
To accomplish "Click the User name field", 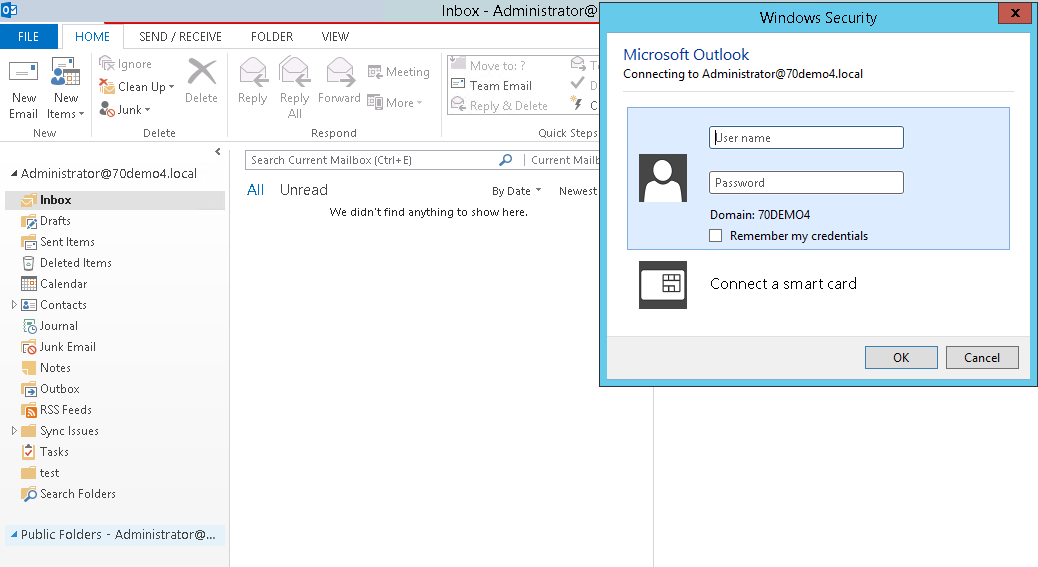I will (806, 138).
